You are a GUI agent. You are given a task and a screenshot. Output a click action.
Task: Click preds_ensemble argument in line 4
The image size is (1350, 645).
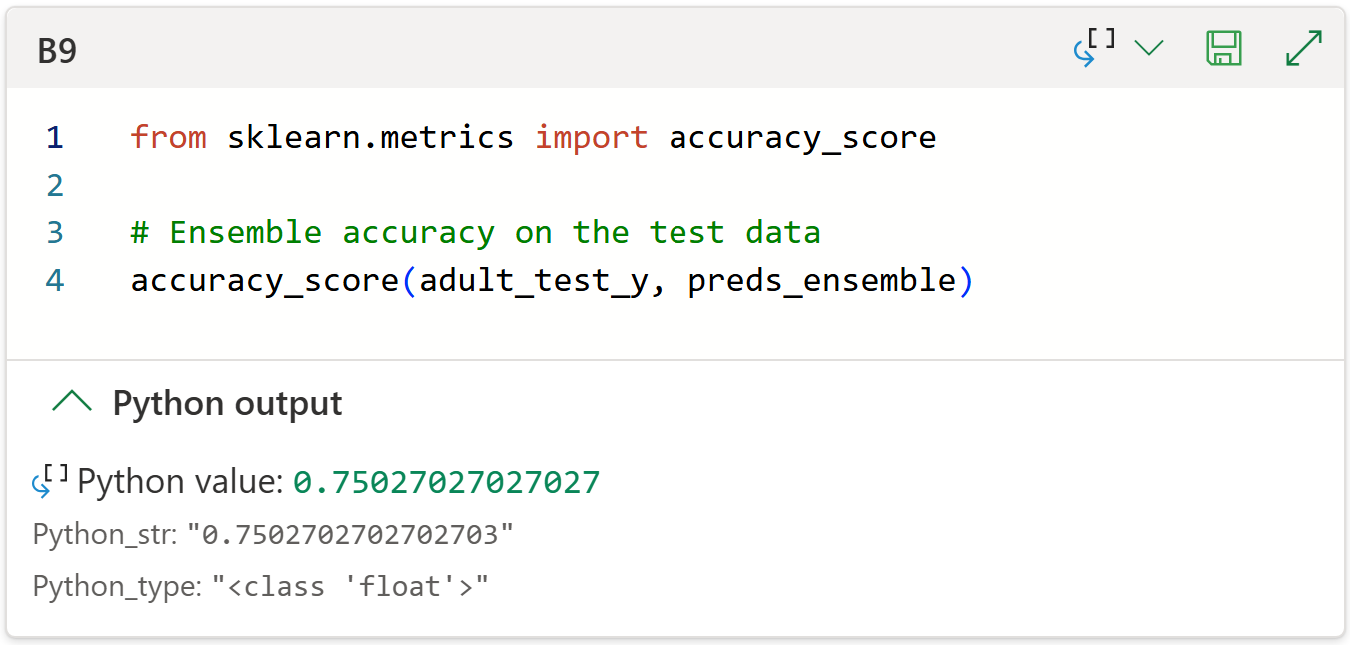tap(822, 281)
